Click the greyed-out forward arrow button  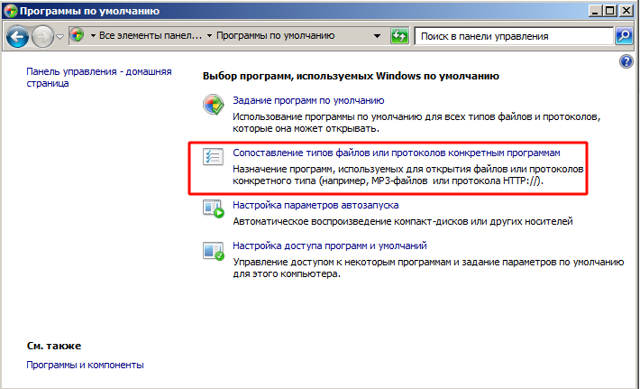coord(42,37)
